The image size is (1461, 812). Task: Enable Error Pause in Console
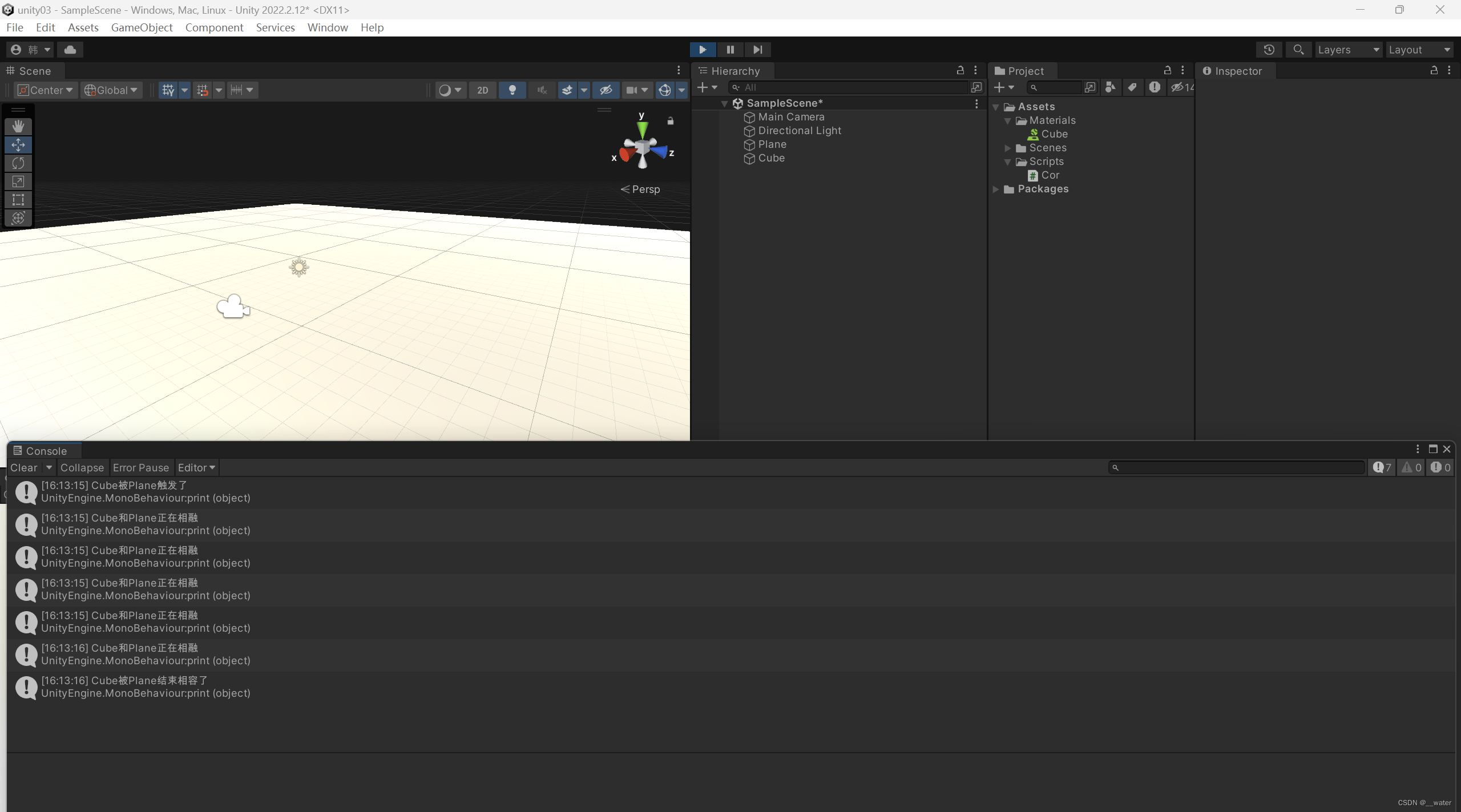(x=140, y=467)
